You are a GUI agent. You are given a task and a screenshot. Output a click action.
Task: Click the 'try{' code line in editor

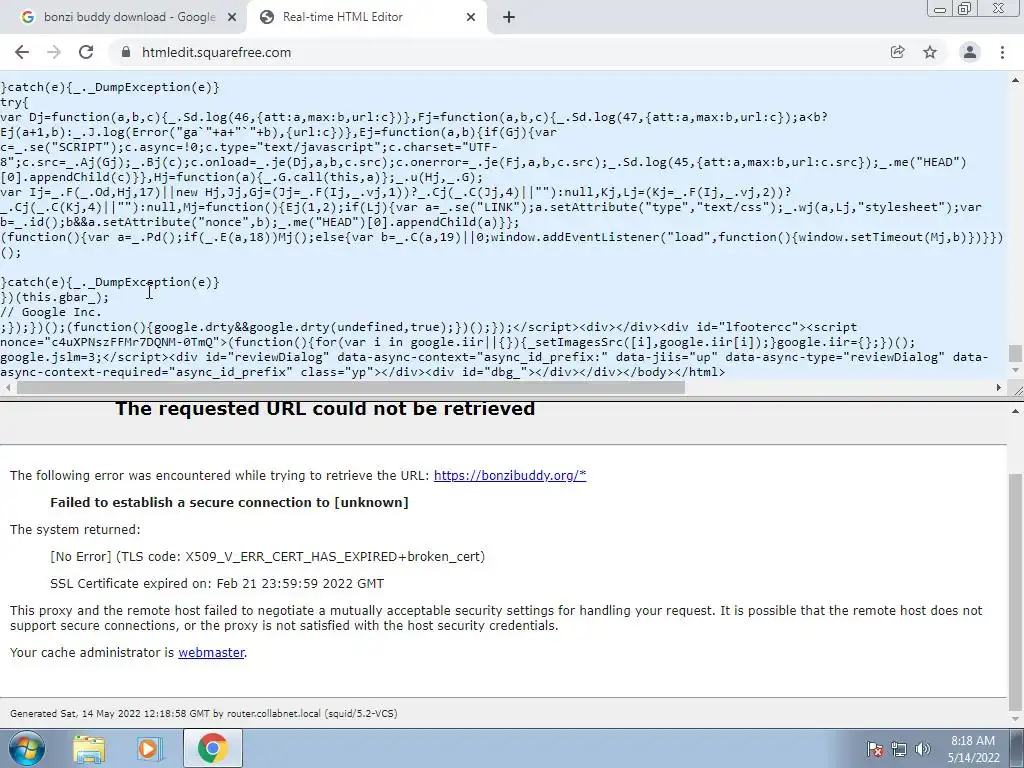pos(14,102)
